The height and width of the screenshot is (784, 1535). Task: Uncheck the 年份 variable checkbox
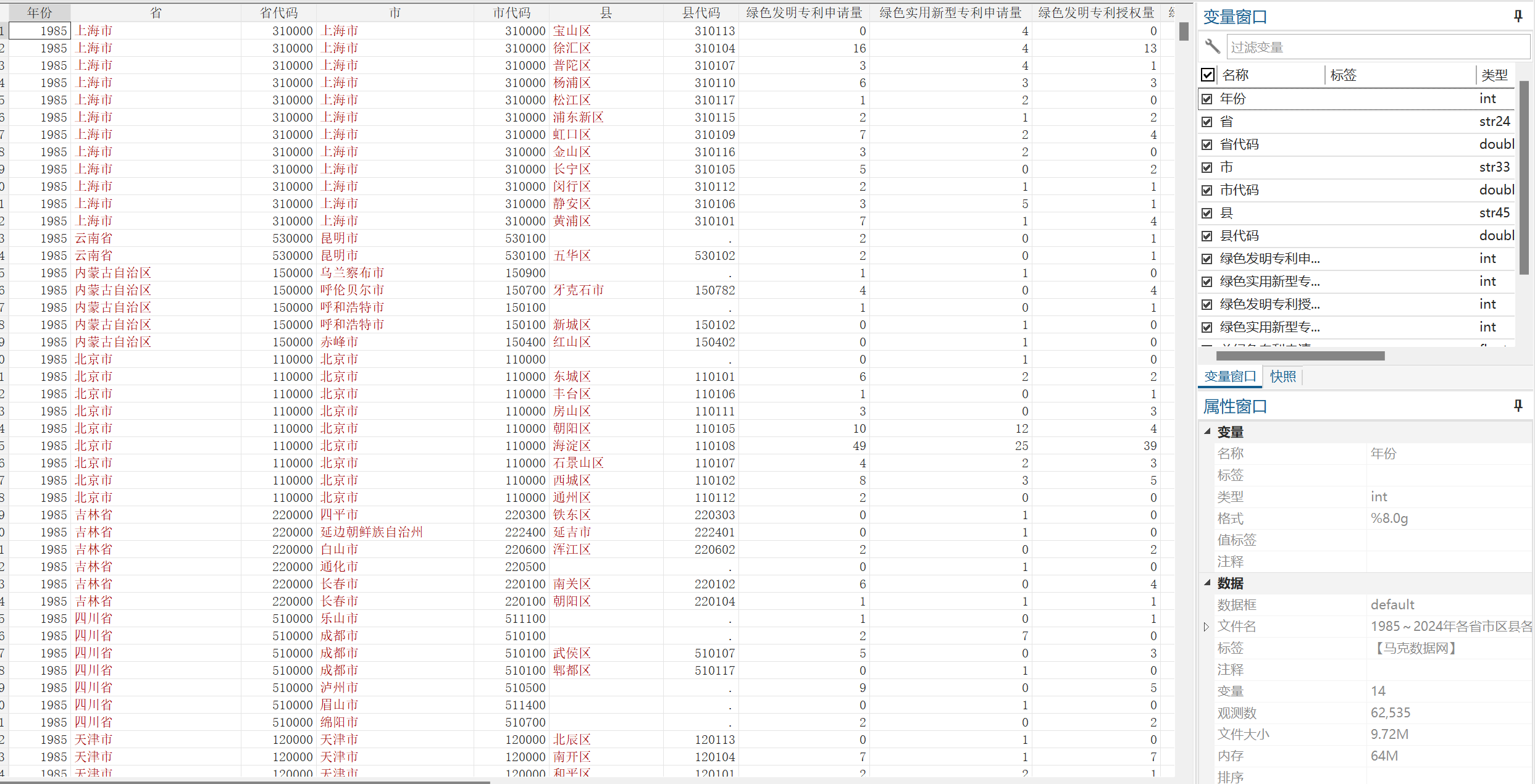pos(1207,99)
